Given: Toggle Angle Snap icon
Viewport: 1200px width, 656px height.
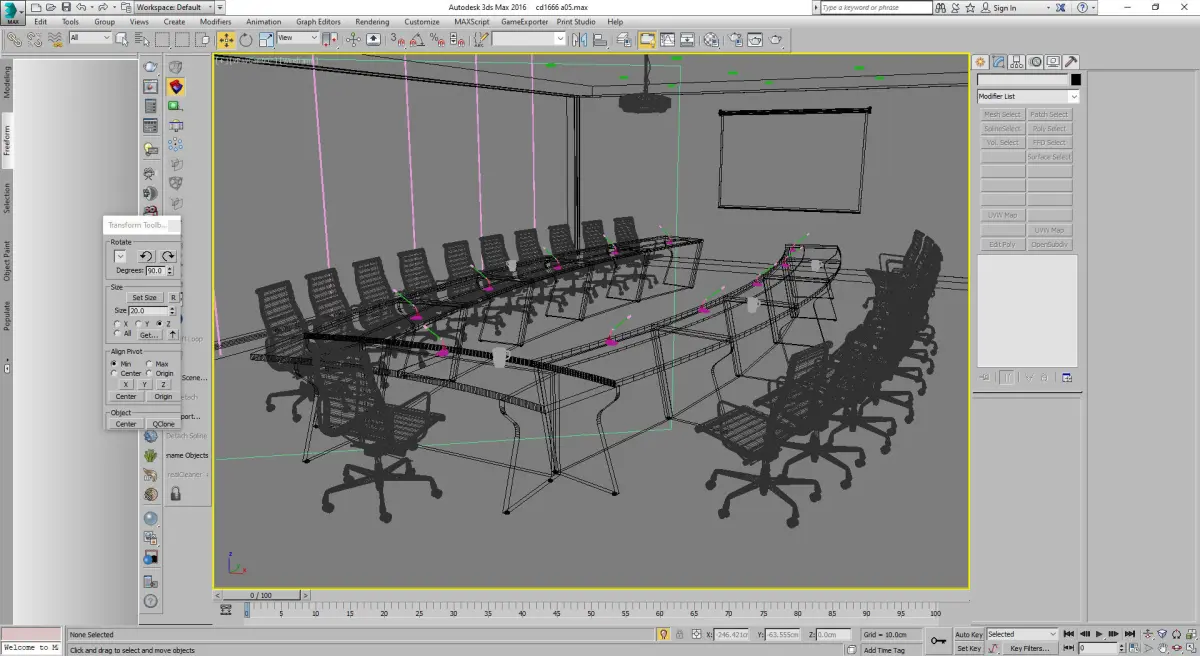Looking at the screenshot, I should point(417,40).
